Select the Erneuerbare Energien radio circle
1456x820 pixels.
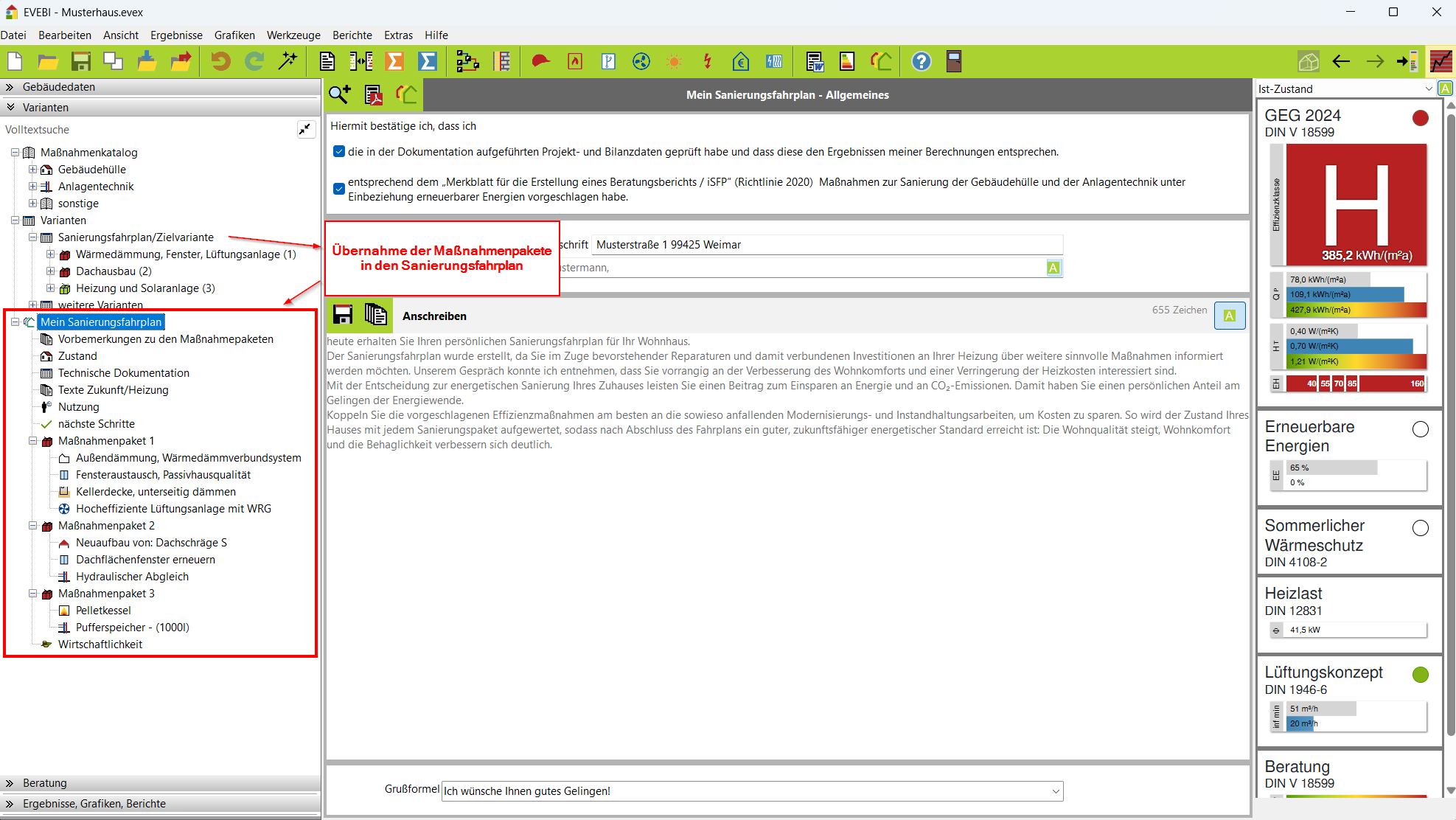pyautogui.click(x=1421, y=429)
